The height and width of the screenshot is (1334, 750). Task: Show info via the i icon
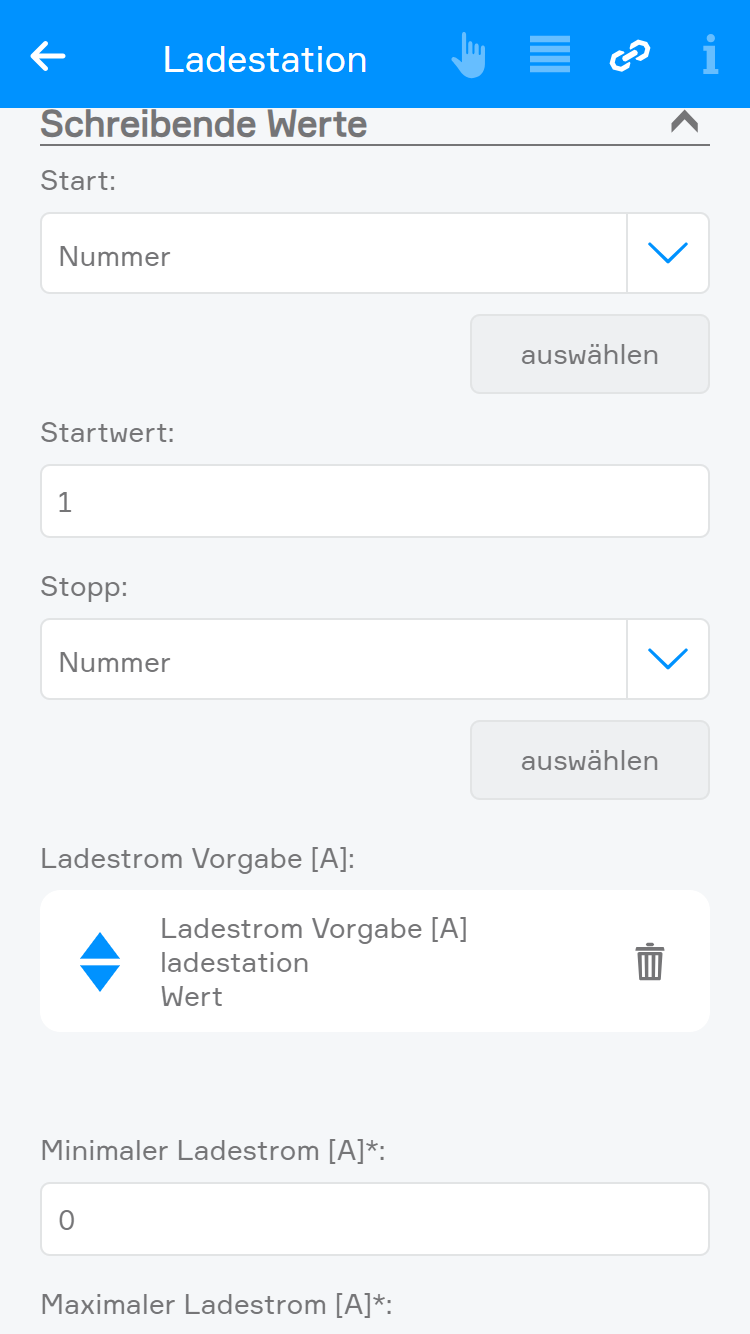point(710,56)
